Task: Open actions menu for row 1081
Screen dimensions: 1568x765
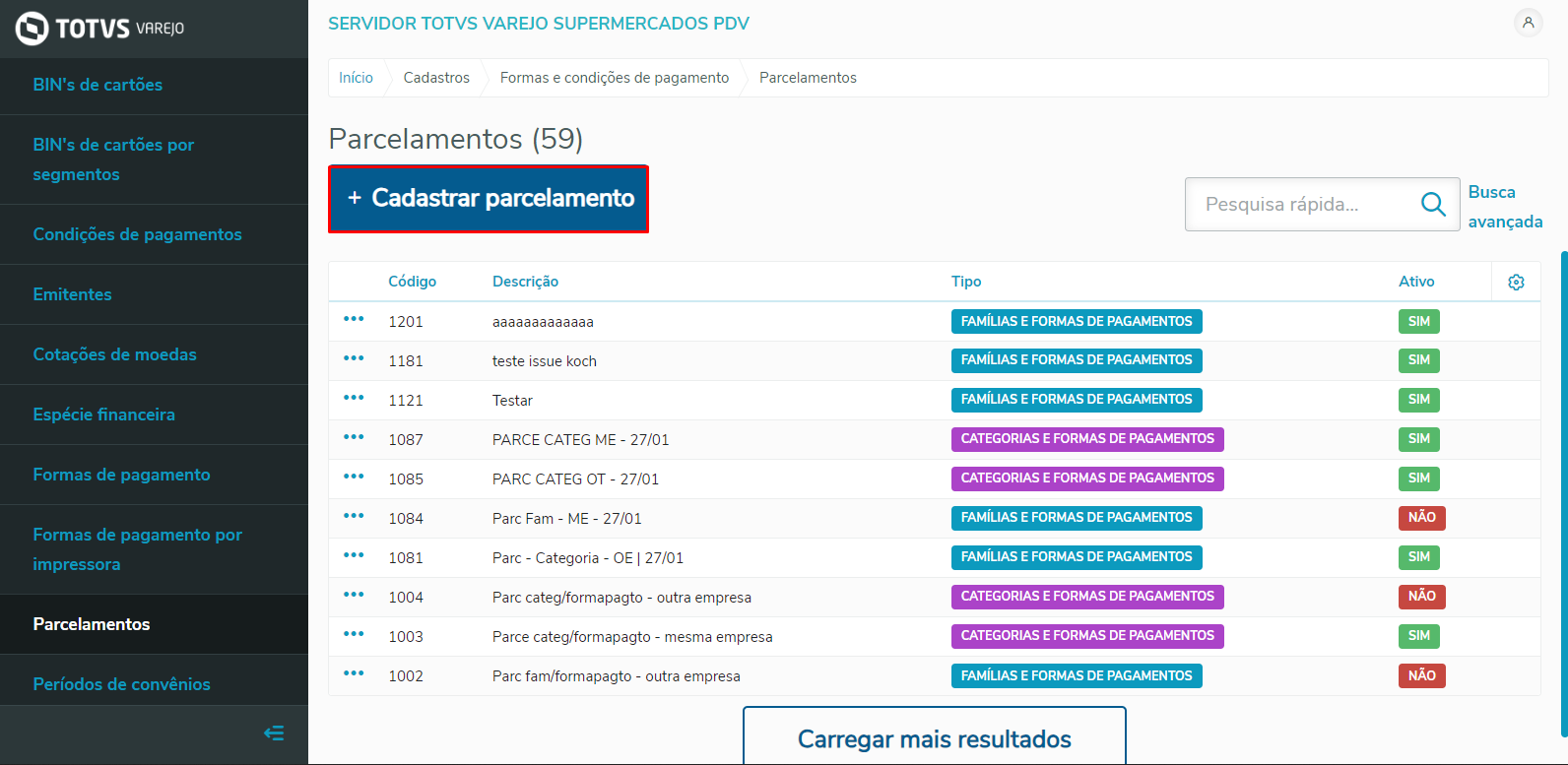Action: (x=354, y=555)
